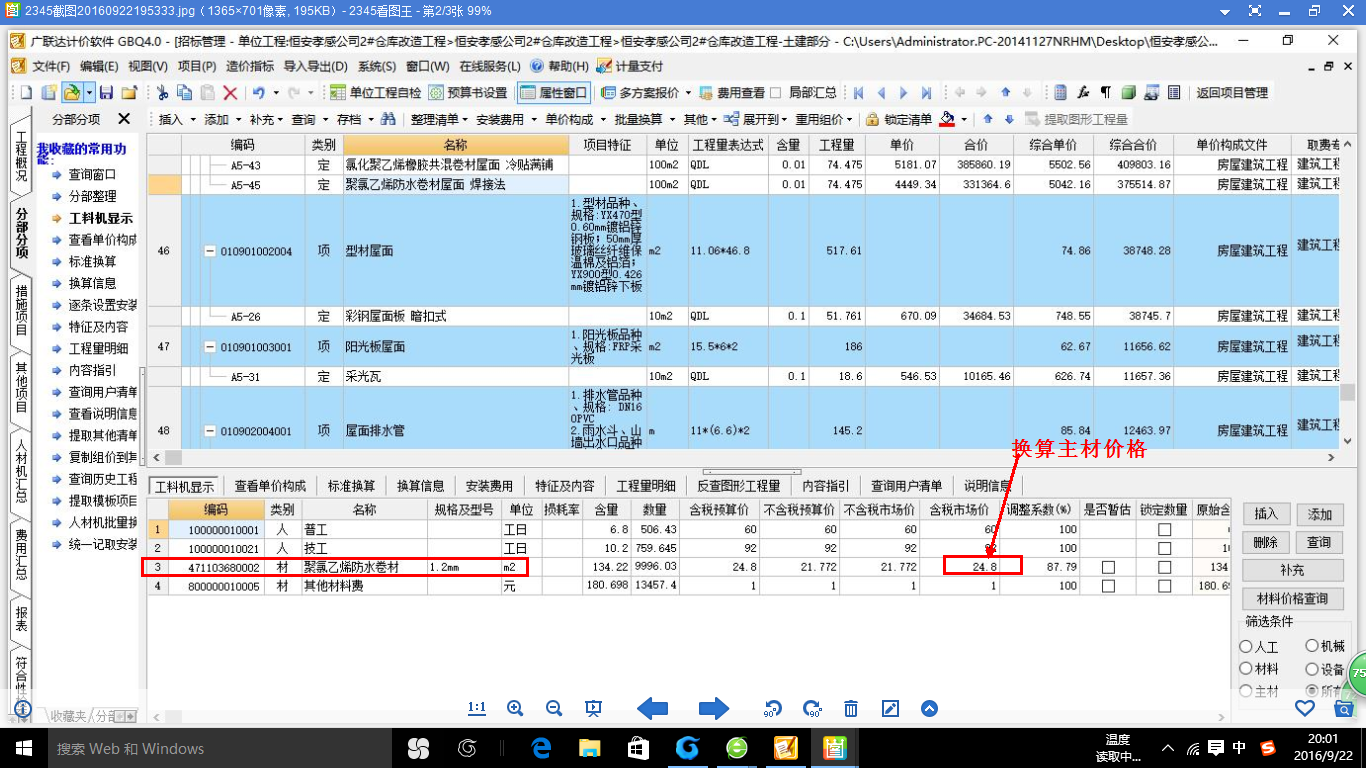Zoom out with the magnifier minus icon

pos(554,708)
